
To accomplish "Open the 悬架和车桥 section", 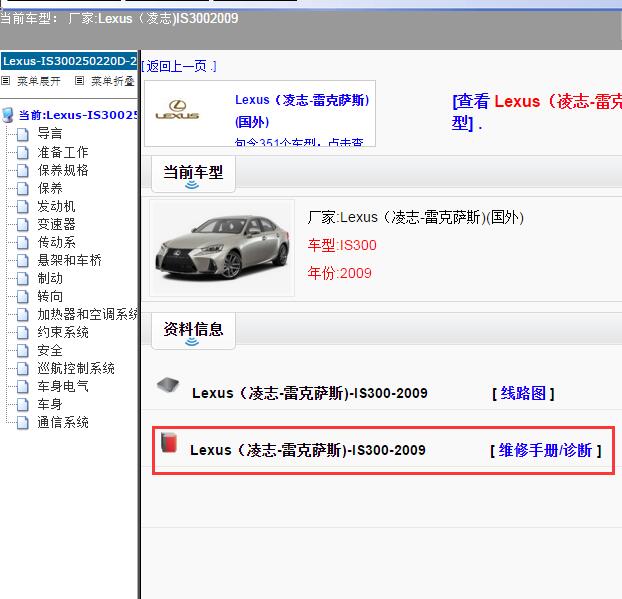I will coord(69,260).
